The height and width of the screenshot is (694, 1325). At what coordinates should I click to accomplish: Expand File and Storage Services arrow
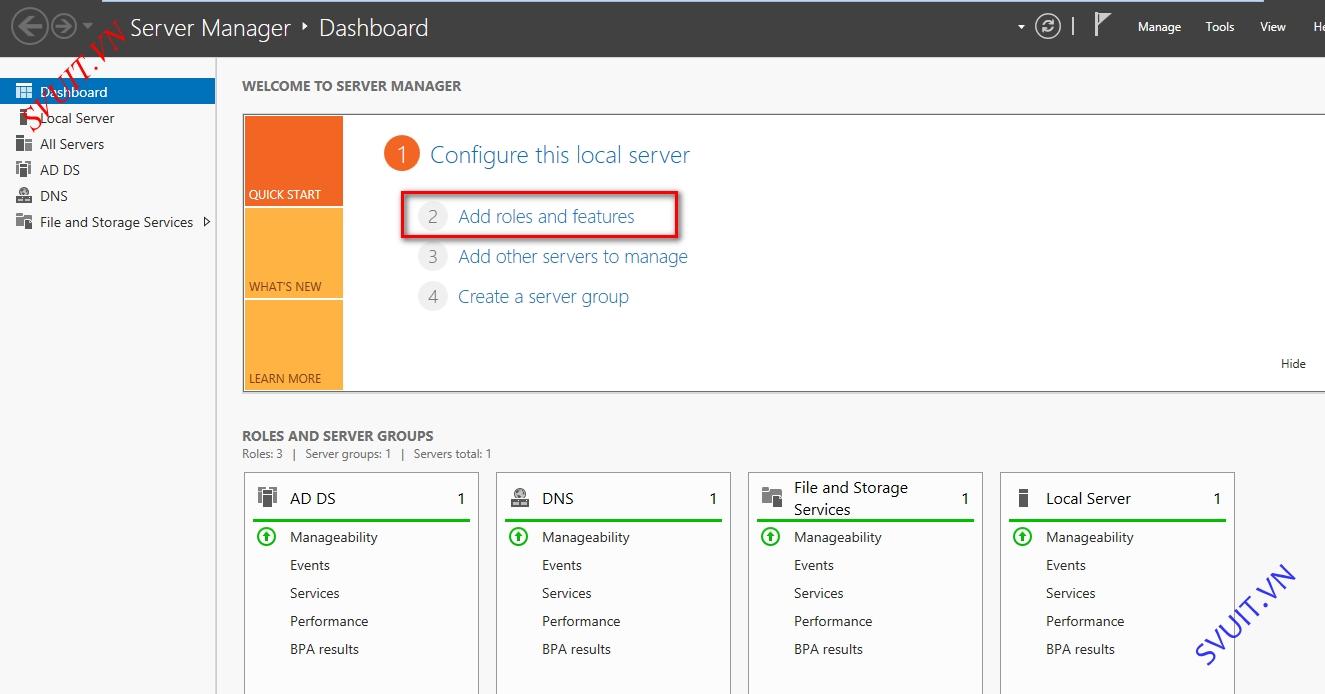(x=207, y=222)
